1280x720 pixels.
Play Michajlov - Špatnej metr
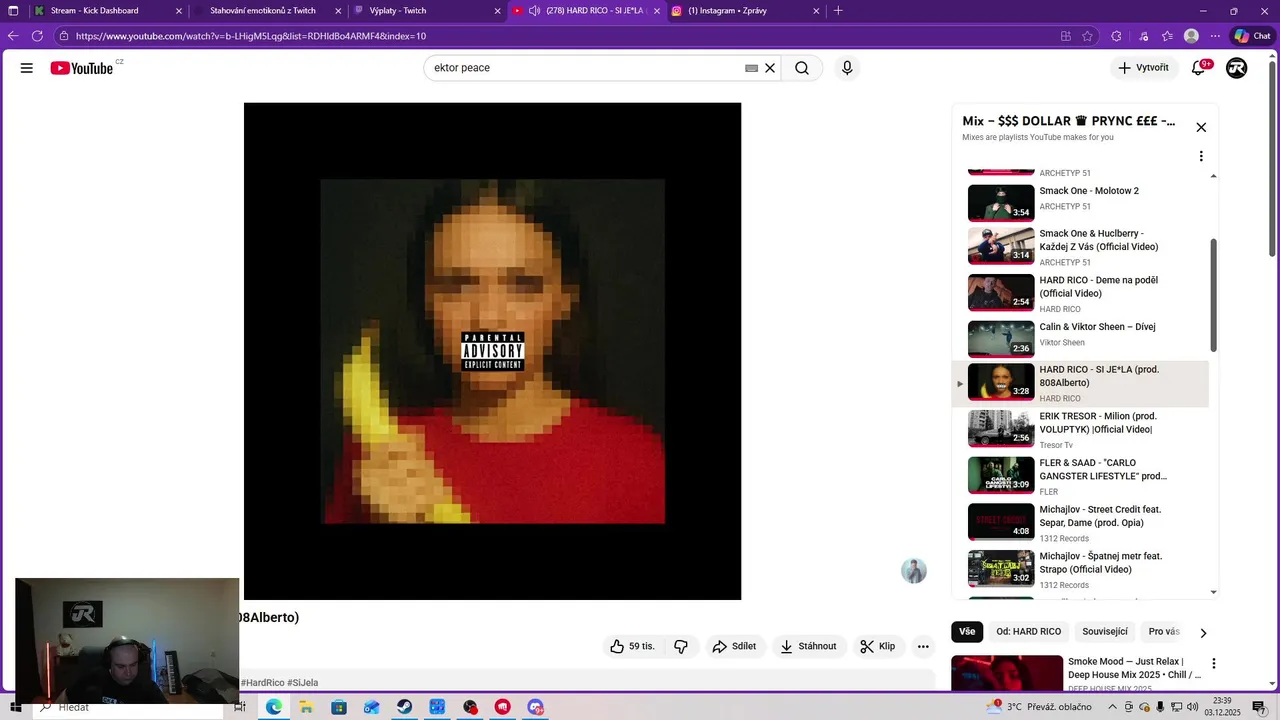(1080, 569)
